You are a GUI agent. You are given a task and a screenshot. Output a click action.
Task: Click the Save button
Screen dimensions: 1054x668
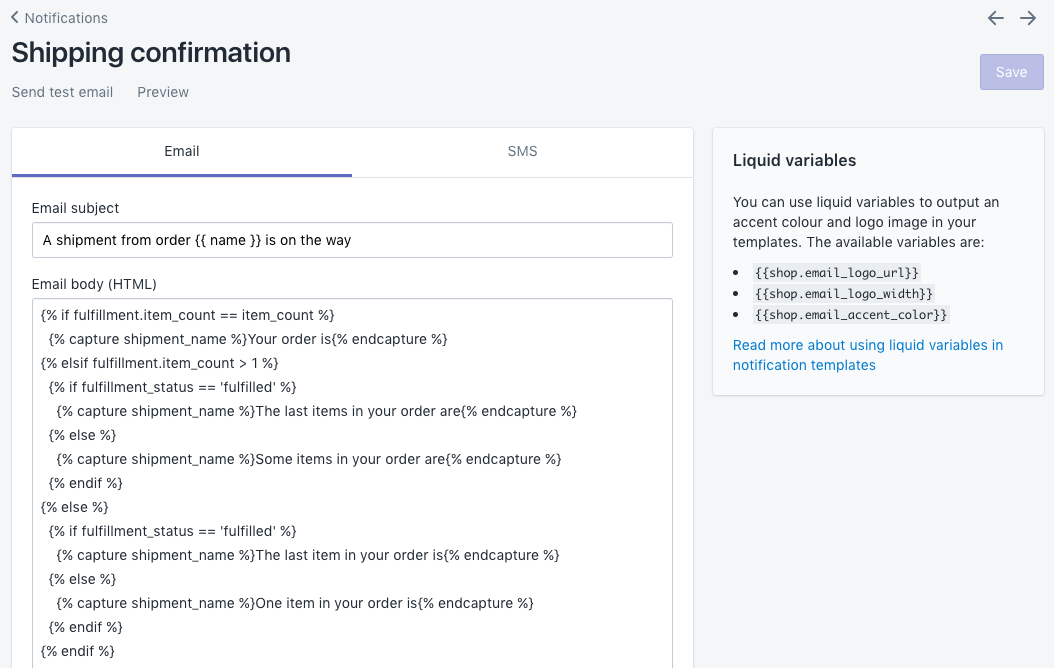(1011, 71)
